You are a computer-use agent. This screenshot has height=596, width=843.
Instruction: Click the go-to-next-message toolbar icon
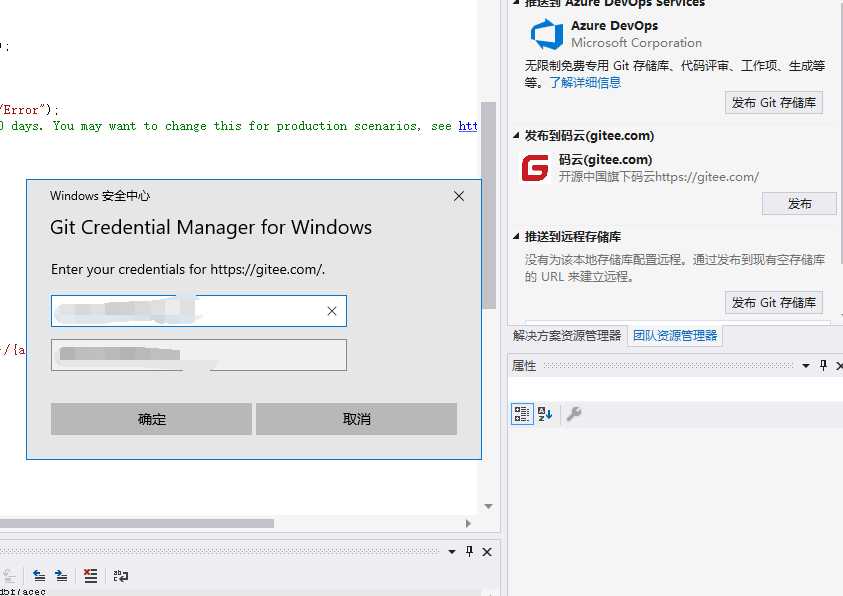point(61,576)
